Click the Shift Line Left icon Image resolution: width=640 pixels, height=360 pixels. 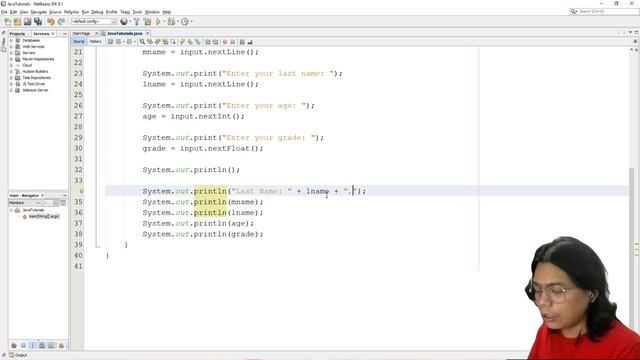click(x=208, y=42)
